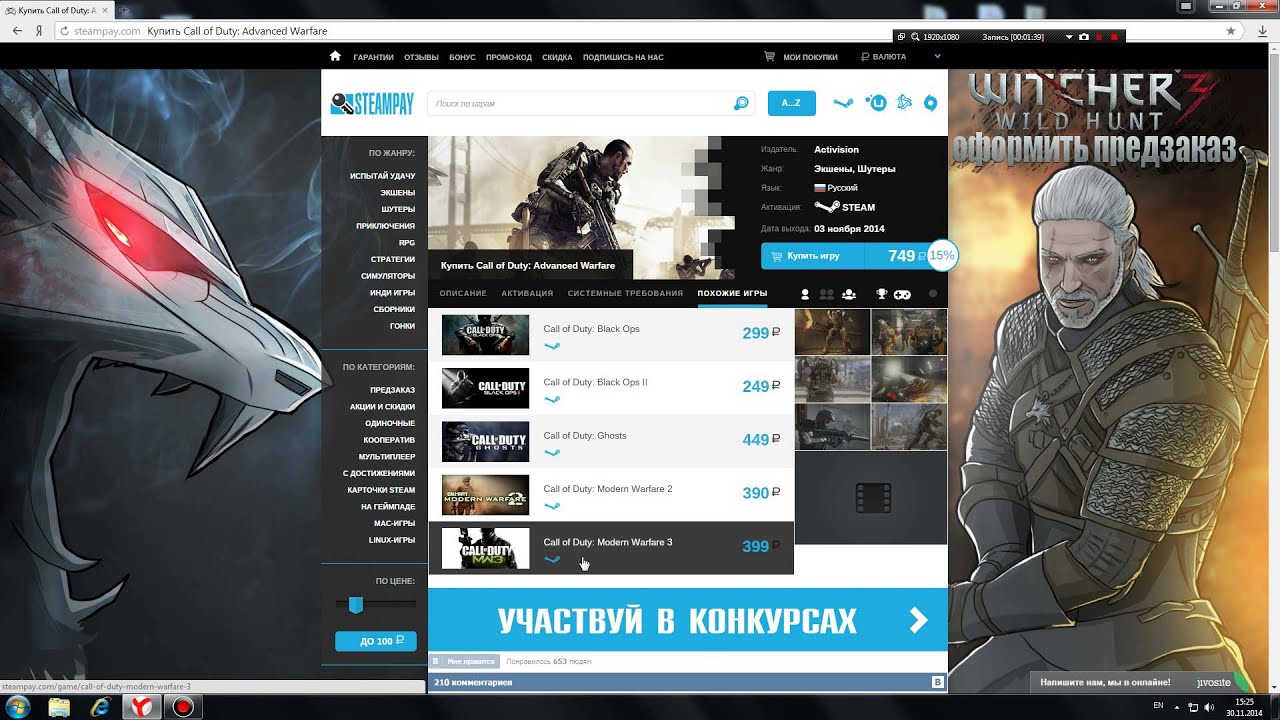This screenshot has height=720, width=1280.
Task: Go to the Steampay home icon
Action: click(x=335, y=57)
